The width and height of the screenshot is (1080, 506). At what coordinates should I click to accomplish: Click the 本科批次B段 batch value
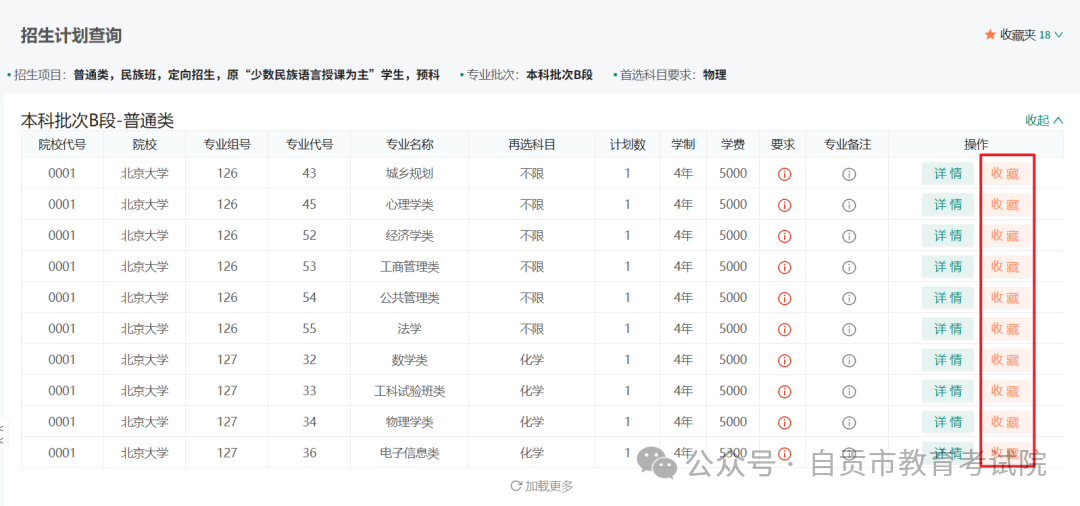tap(559, 75)
